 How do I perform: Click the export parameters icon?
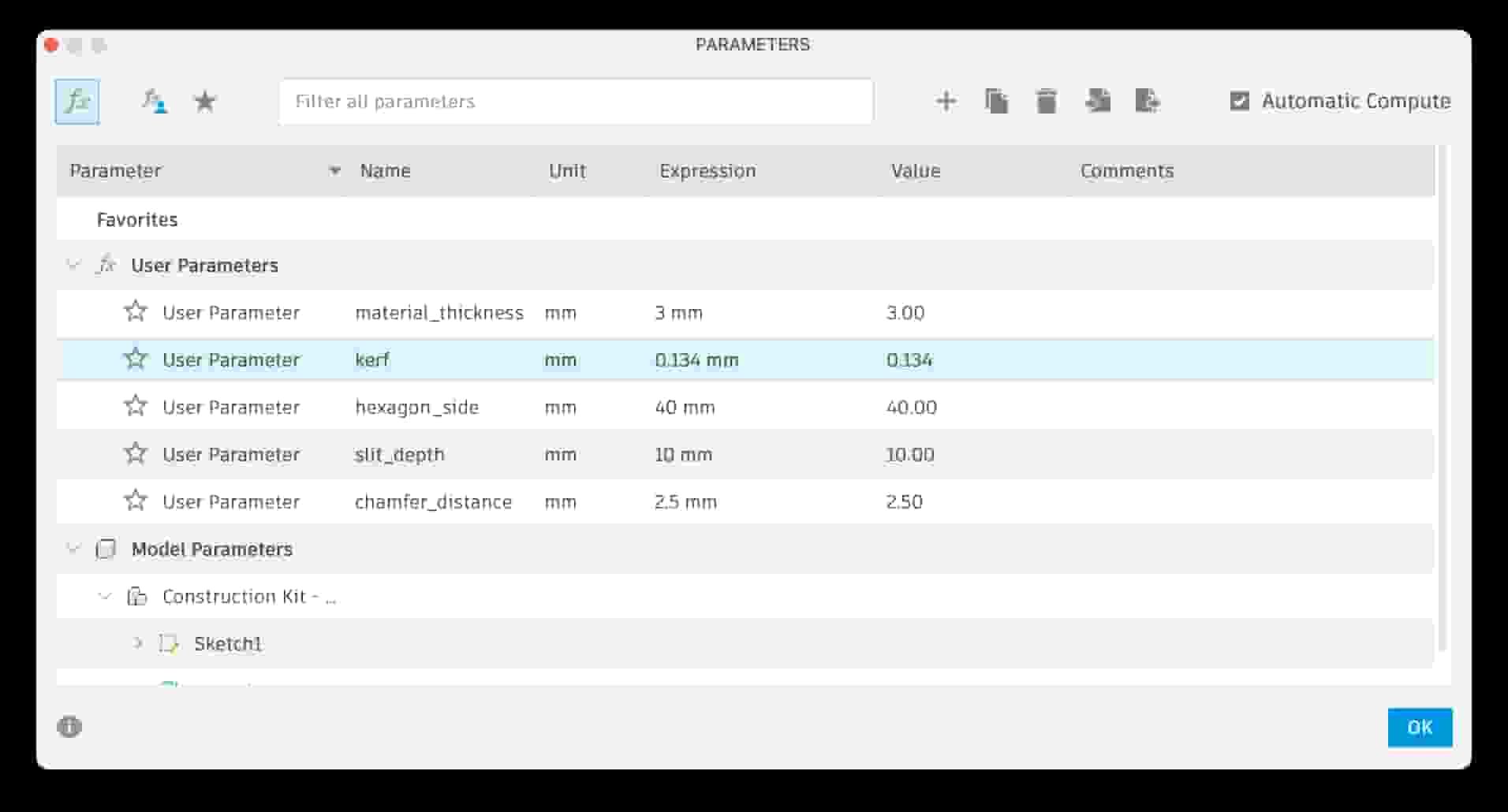click(1148, 101)
